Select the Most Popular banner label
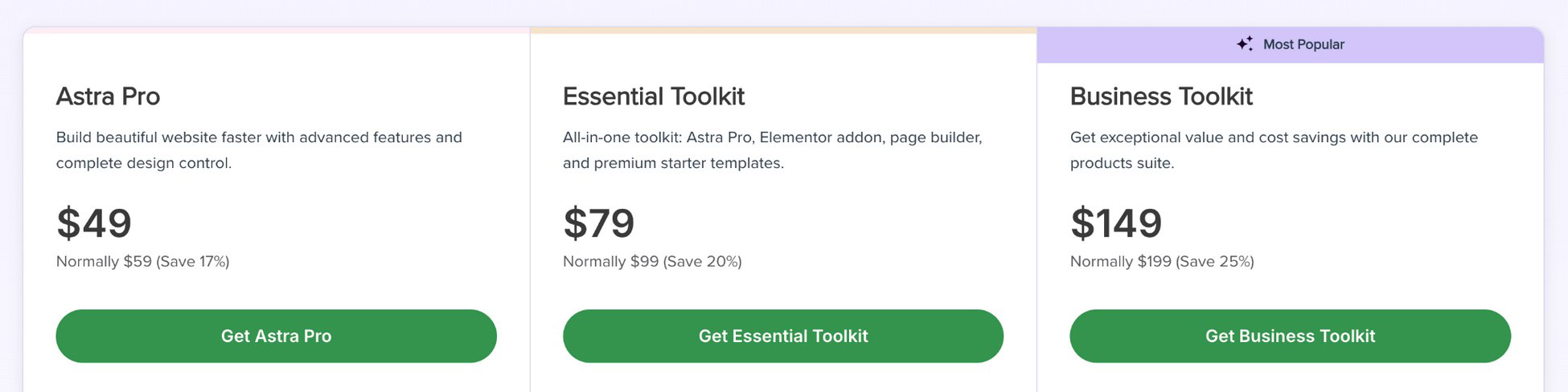 [1303, 44]
